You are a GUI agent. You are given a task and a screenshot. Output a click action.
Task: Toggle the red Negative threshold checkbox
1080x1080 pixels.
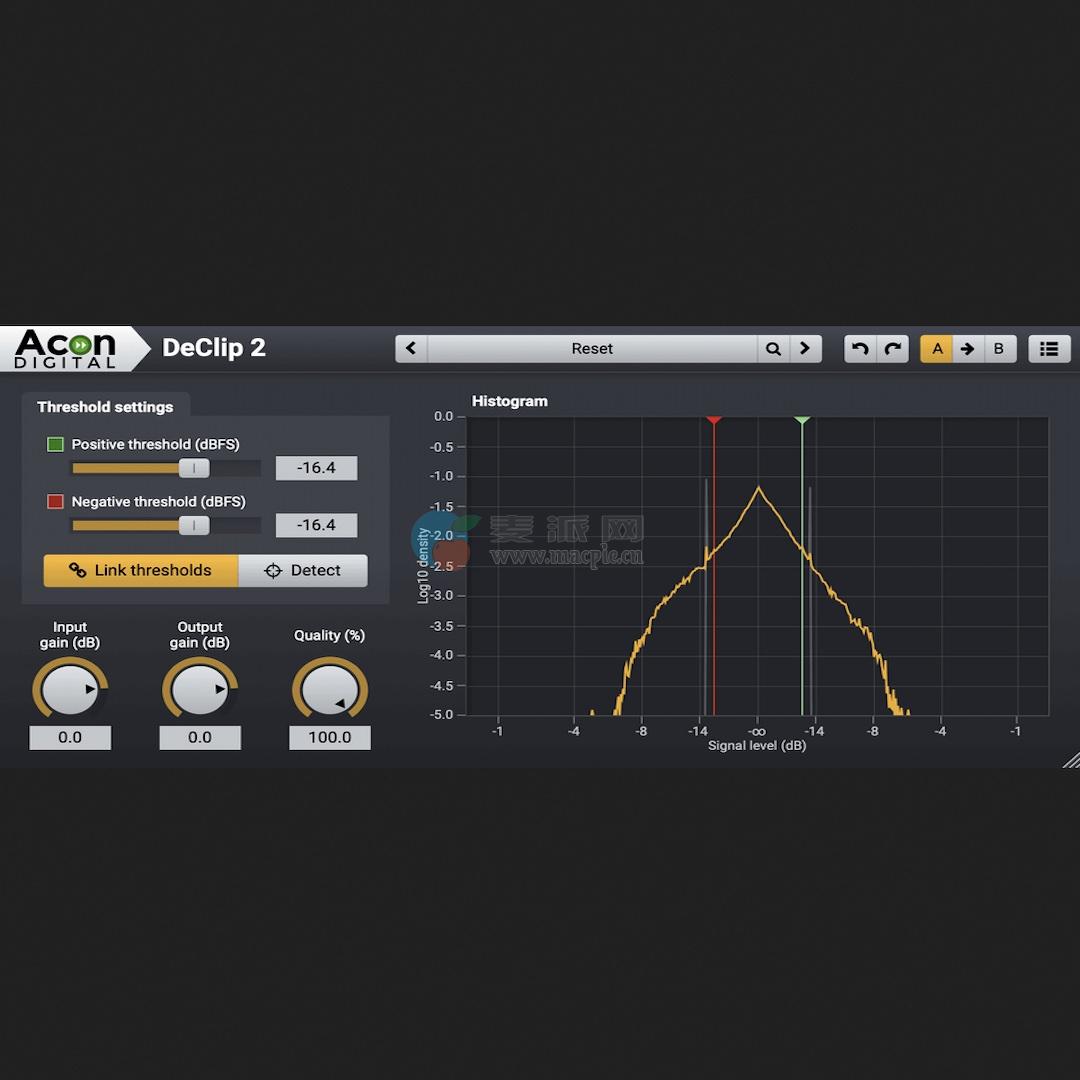(x=55, y=501)
